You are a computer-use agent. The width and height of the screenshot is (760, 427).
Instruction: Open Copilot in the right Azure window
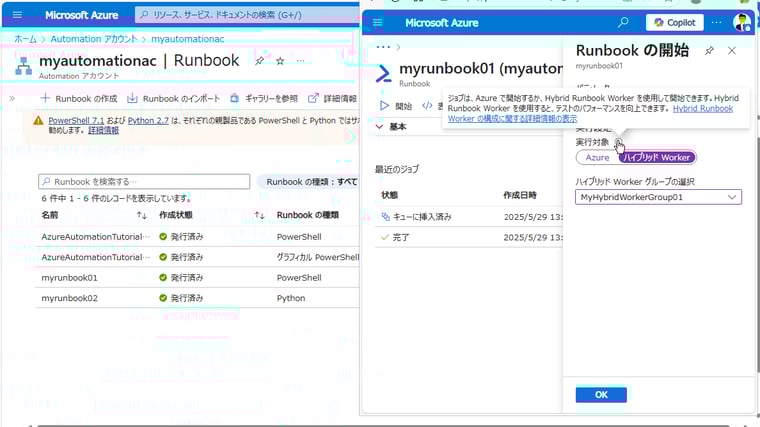[x=674, y=22]
